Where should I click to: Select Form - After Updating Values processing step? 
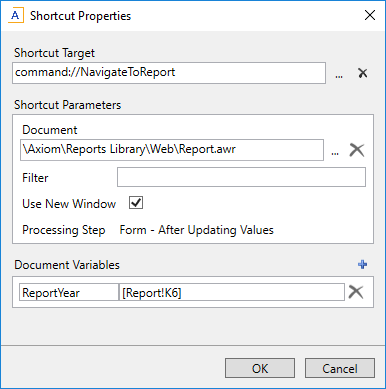(x=197, y=230)
